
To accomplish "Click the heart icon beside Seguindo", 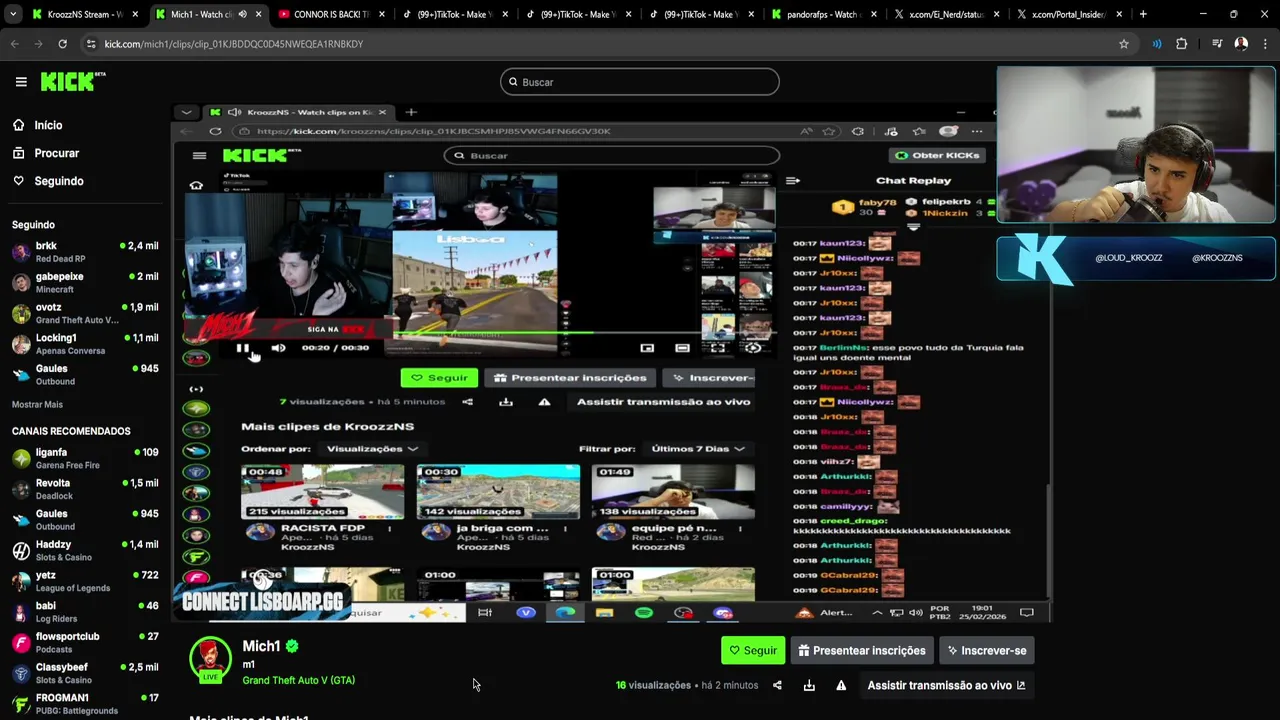I will point(19,181).
